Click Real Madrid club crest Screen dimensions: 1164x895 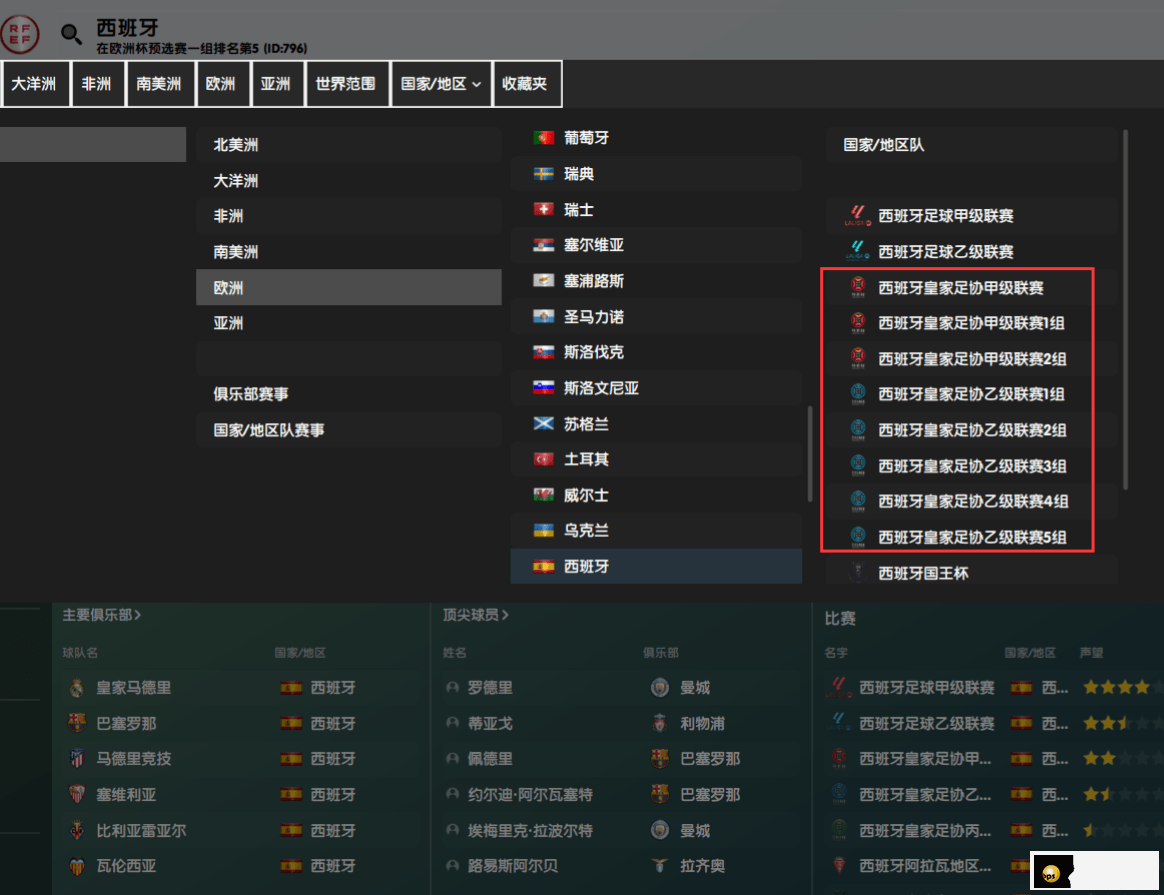click(76, 688)
